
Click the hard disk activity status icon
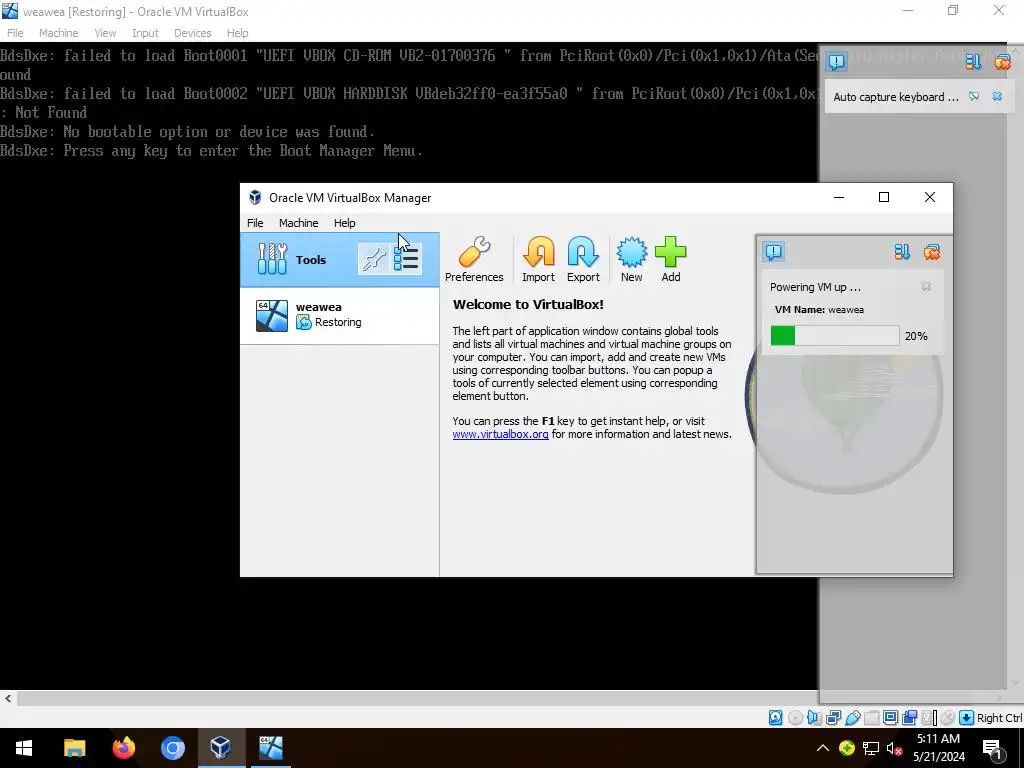(776, 718)
